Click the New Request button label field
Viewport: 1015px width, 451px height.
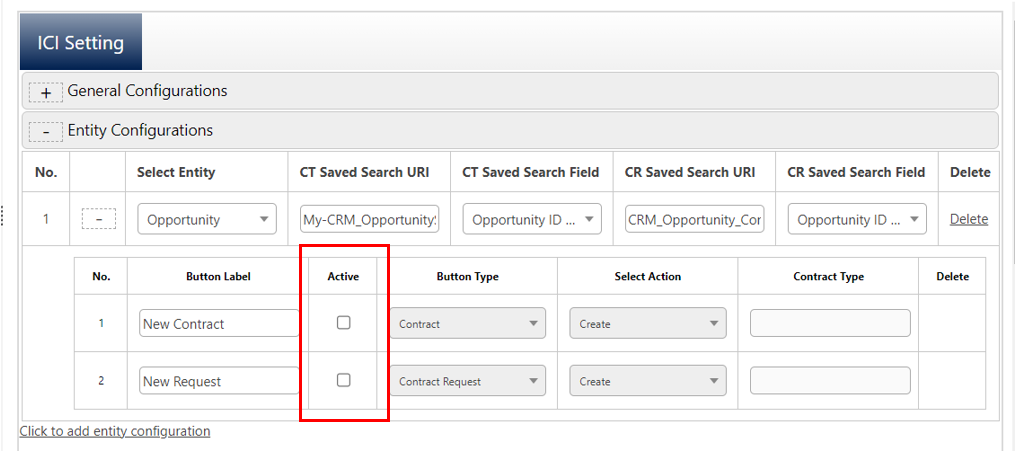(x=219, y=381)
